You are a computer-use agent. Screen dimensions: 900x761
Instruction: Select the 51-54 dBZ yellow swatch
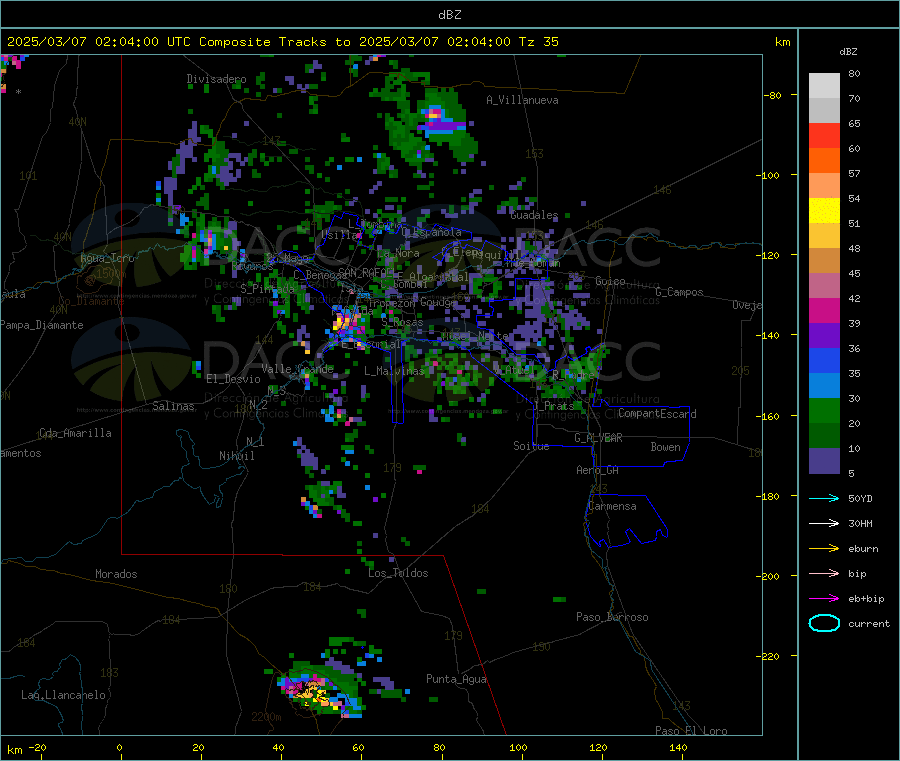coord(824,211)
